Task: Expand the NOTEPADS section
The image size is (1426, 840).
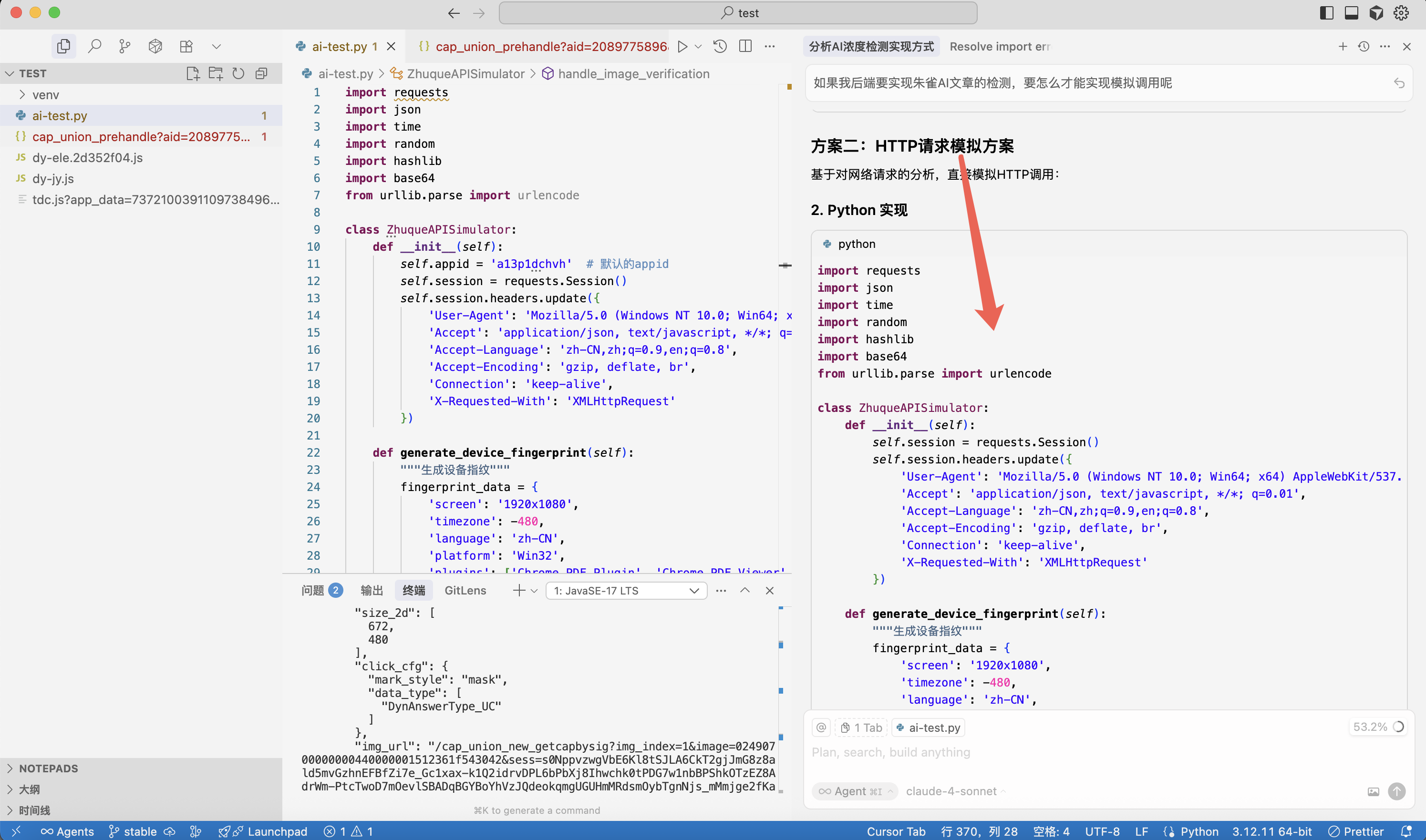Action: coord(49,768)
